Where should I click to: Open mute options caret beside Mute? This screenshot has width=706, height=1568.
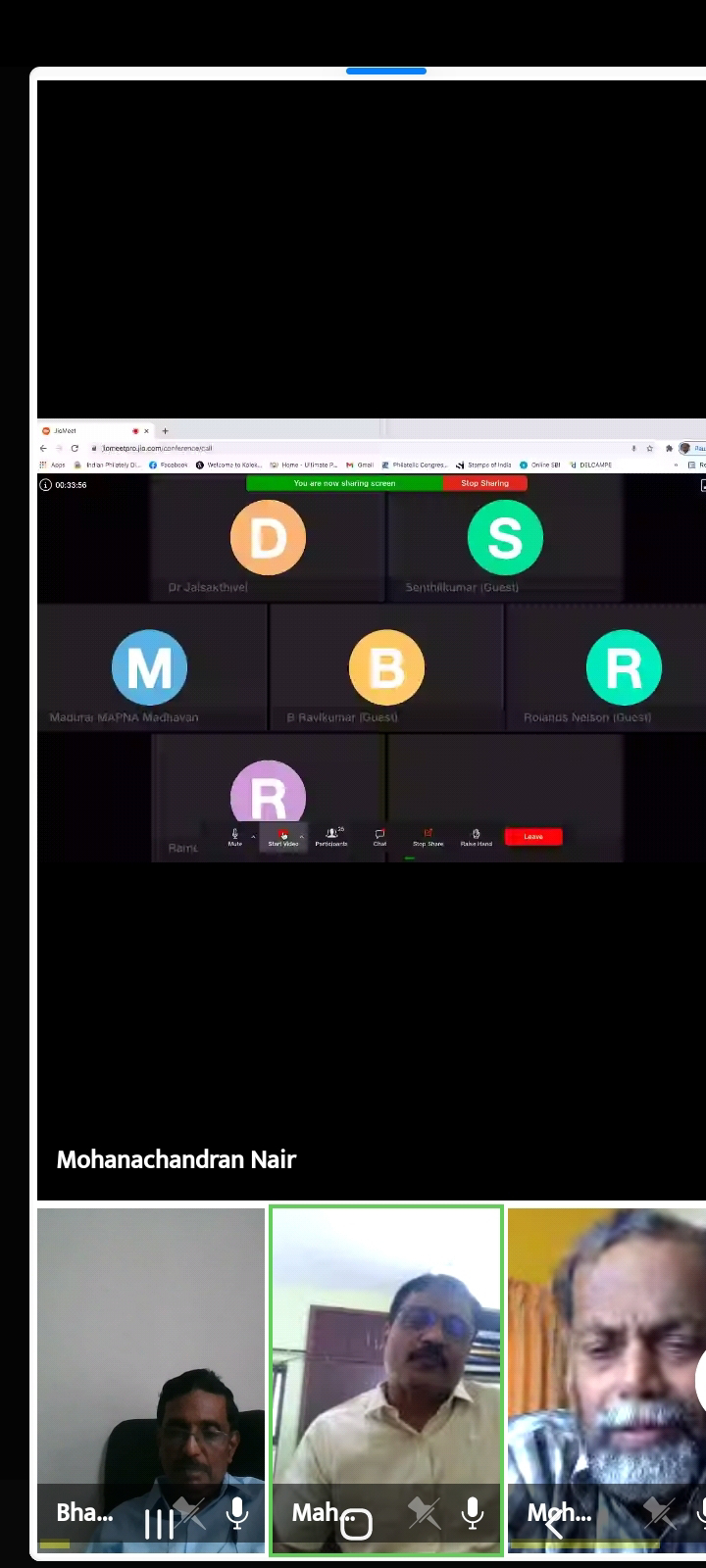tap(253, 837)
